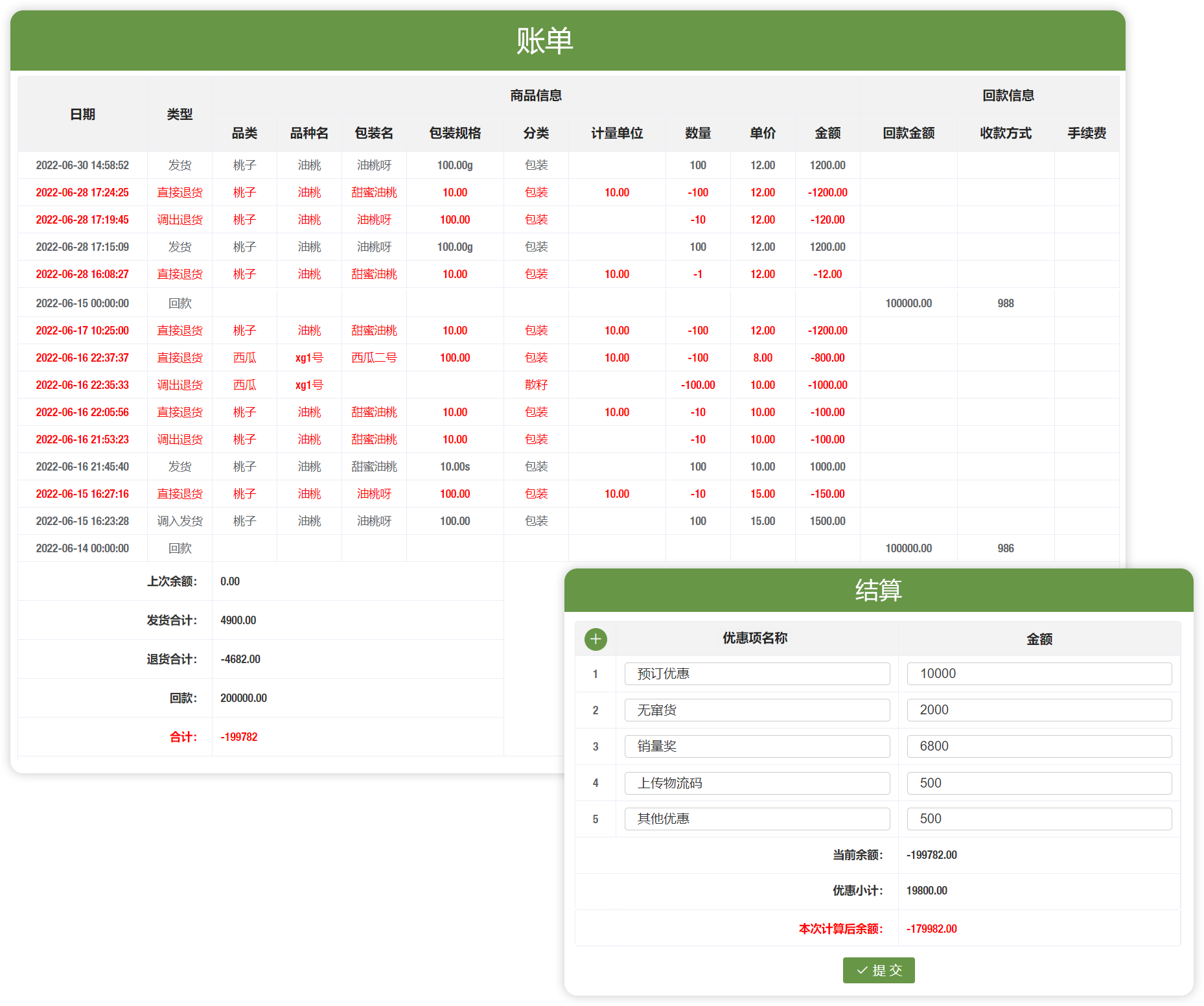The height and width of the screenshot is (1006, 1204).
Task: Click the 日期 column header
Action: pos(82,115)
